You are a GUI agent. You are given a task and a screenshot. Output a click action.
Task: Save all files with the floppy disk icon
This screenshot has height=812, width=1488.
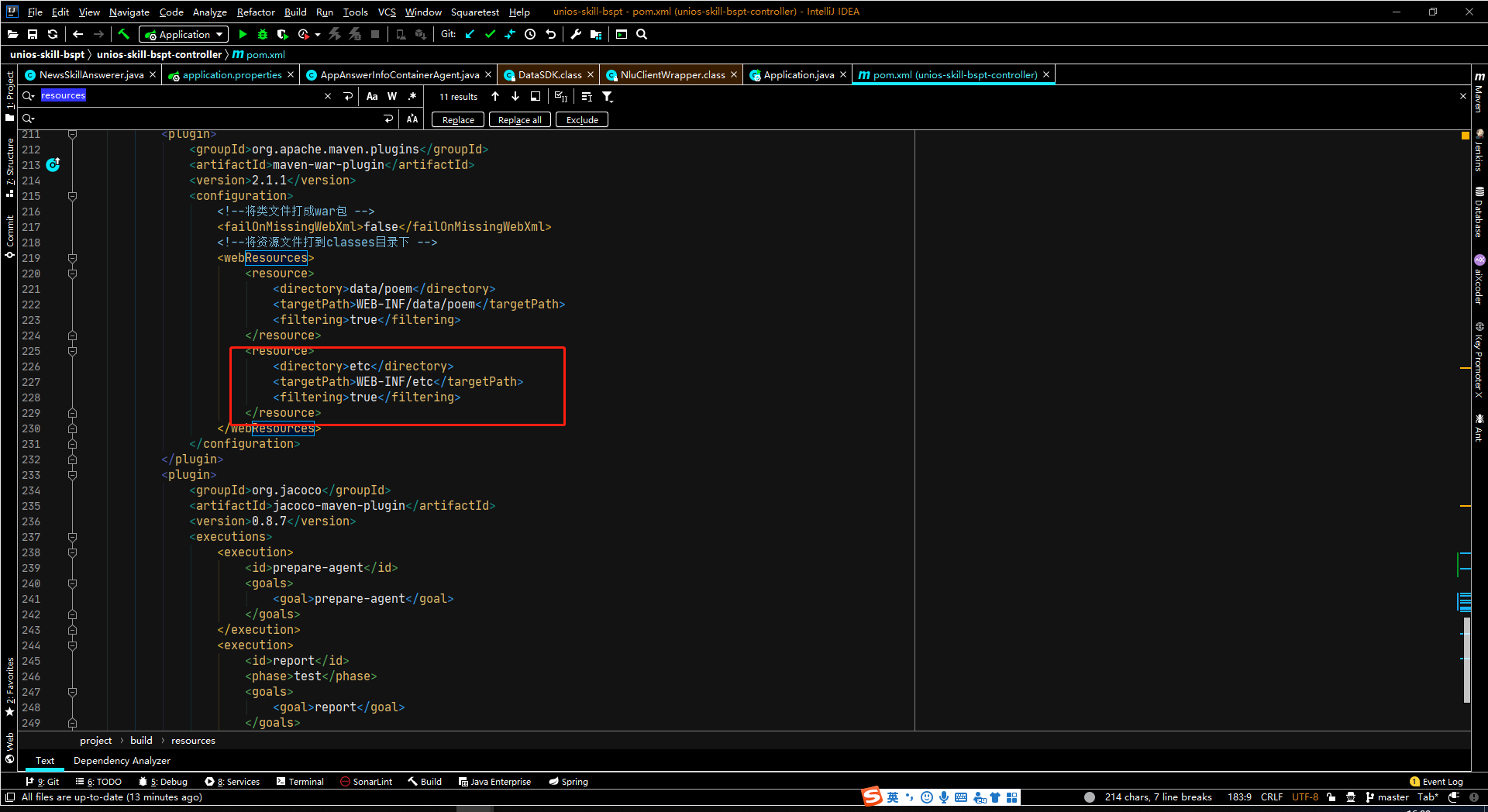pos(33,34)
